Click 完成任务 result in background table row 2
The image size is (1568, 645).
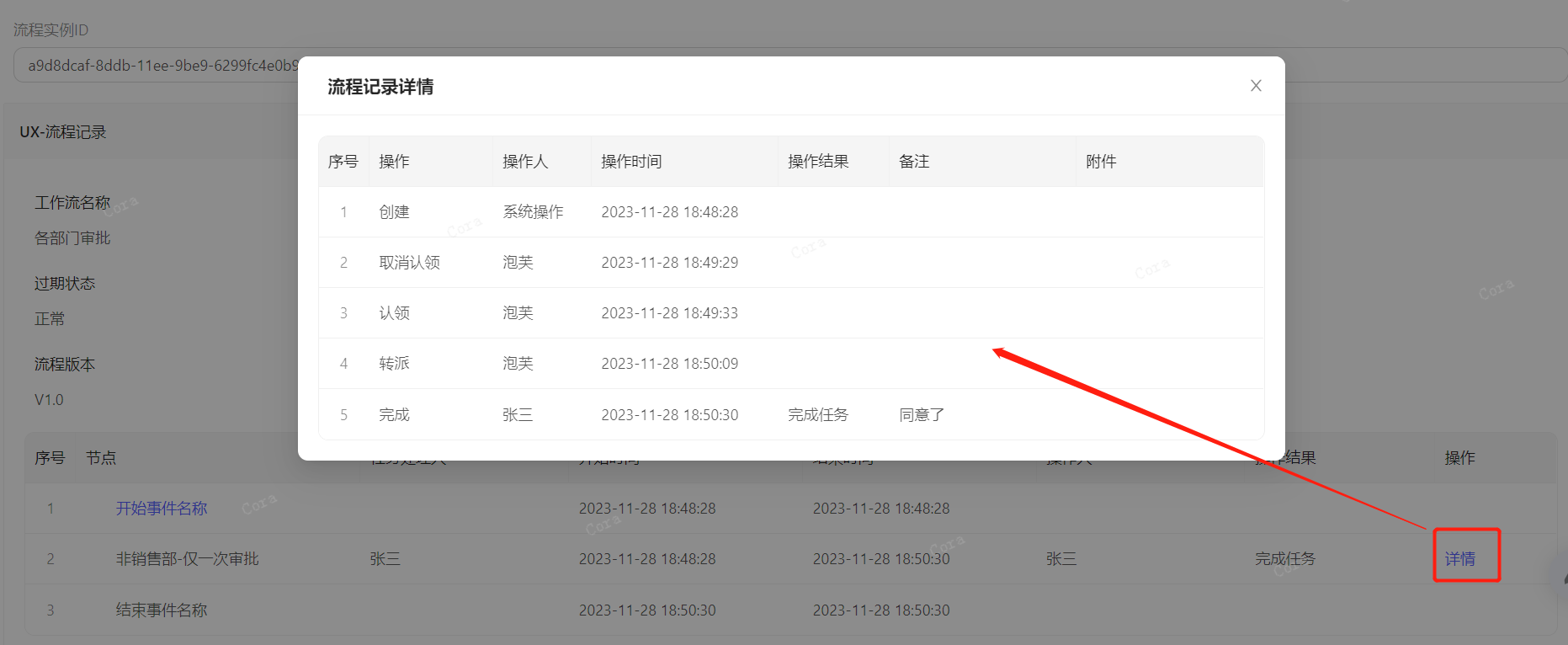(x=1285, y=559)
